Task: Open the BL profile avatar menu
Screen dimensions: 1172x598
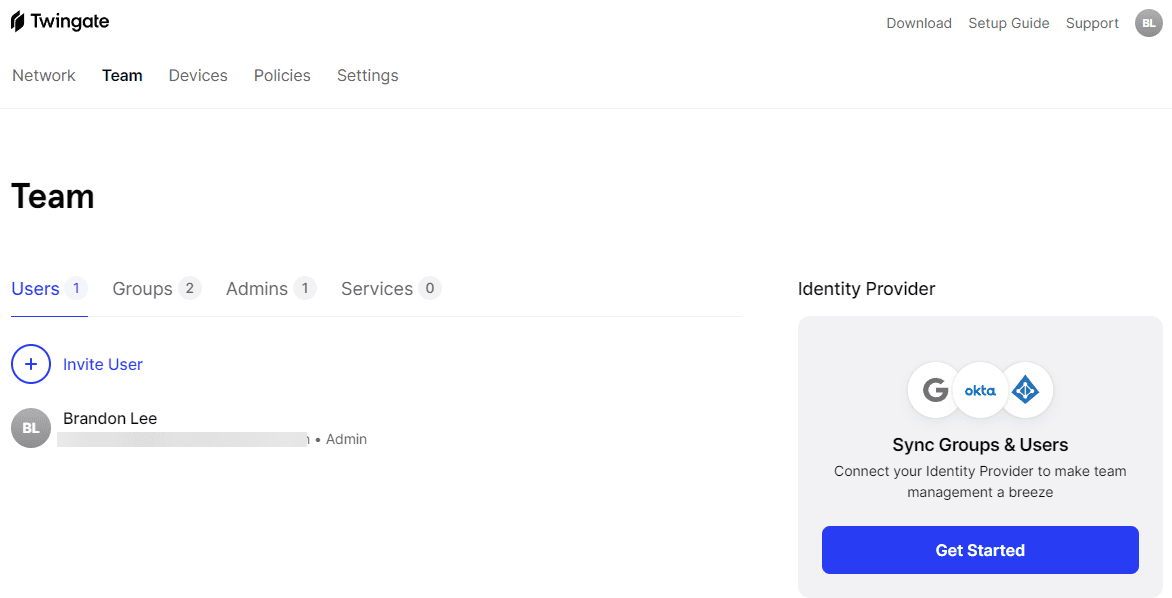Action: point(1149,23)
